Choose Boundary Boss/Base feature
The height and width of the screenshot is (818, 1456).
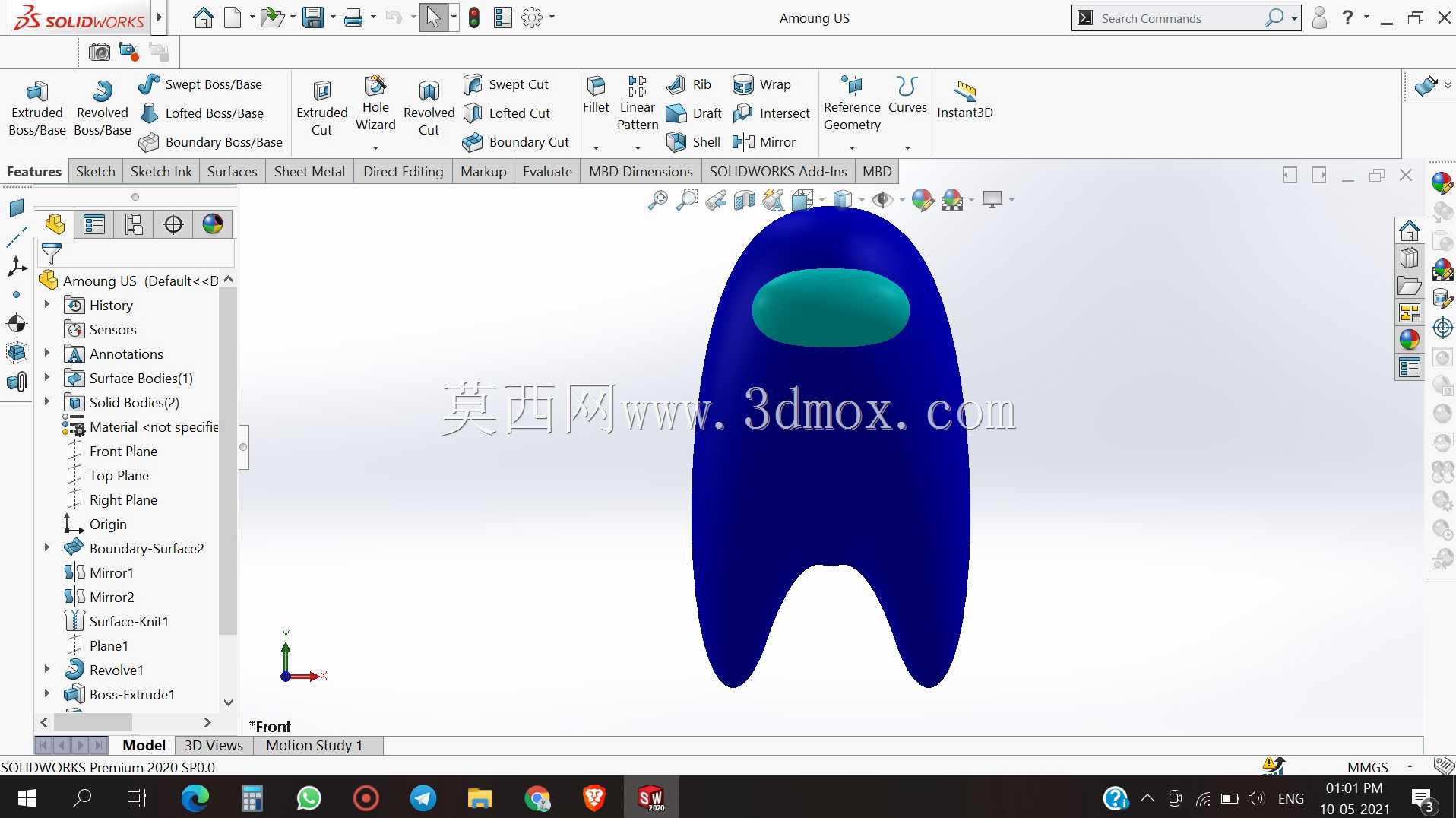[210, 142]
